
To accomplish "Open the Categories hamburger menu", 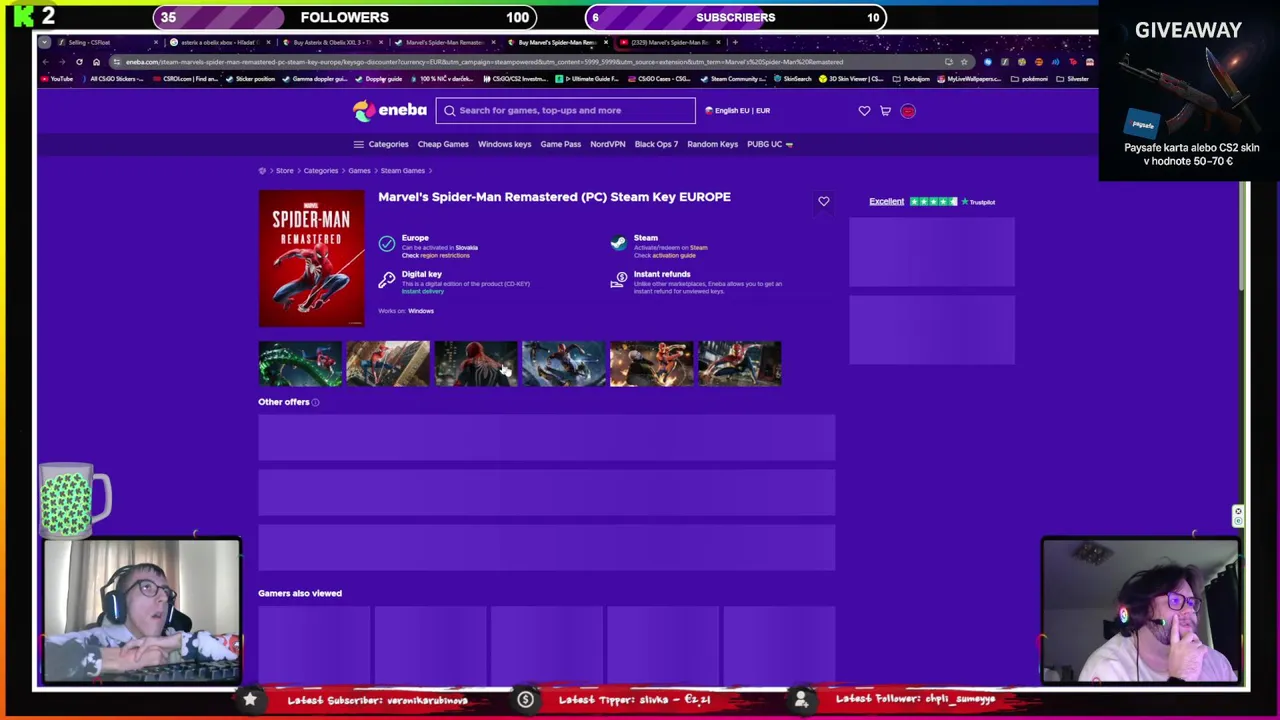I will tap(381, 144).
